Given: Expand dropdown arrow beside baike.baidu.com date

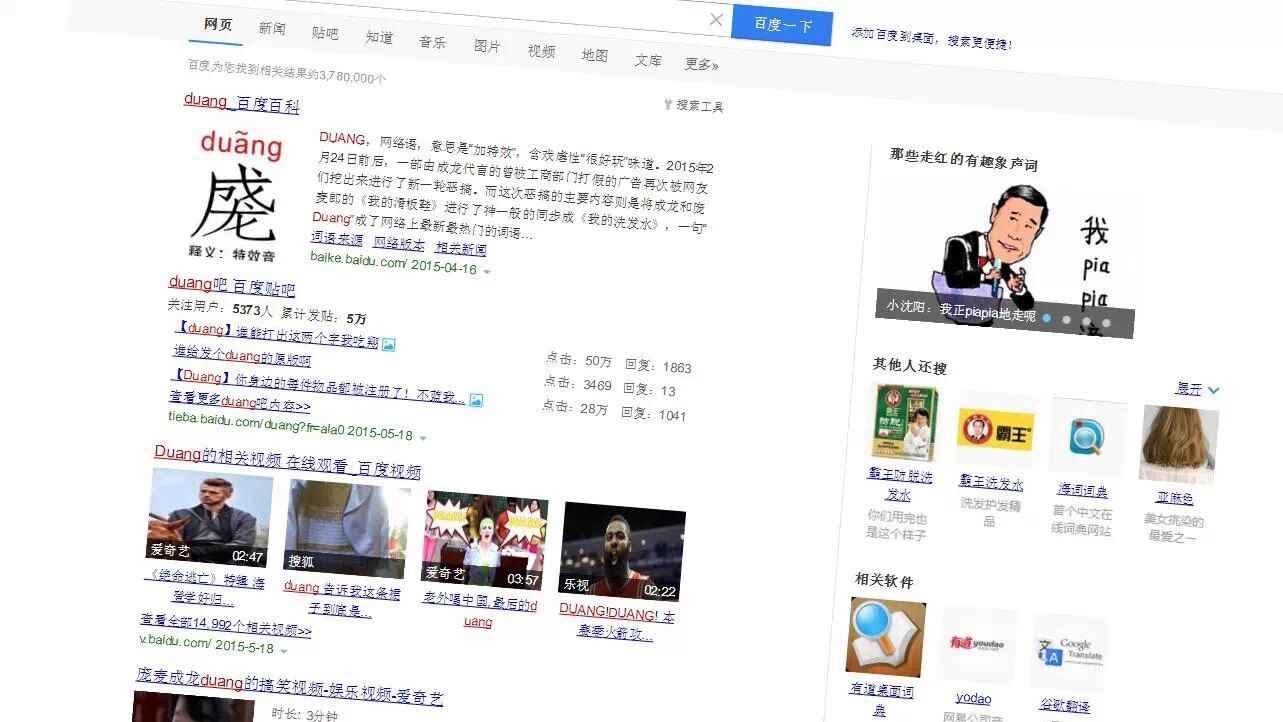Looking at the screenshot, I should coord(487,270).
